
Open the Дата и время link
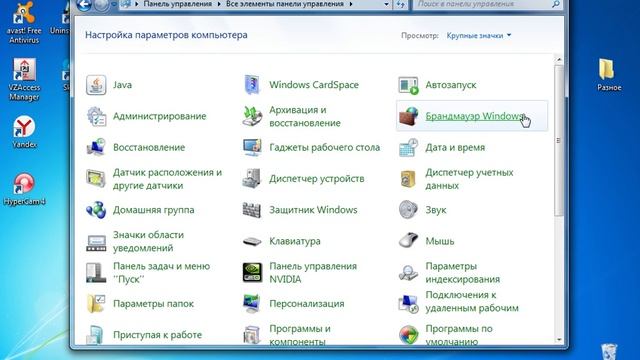tap(455, 147)
